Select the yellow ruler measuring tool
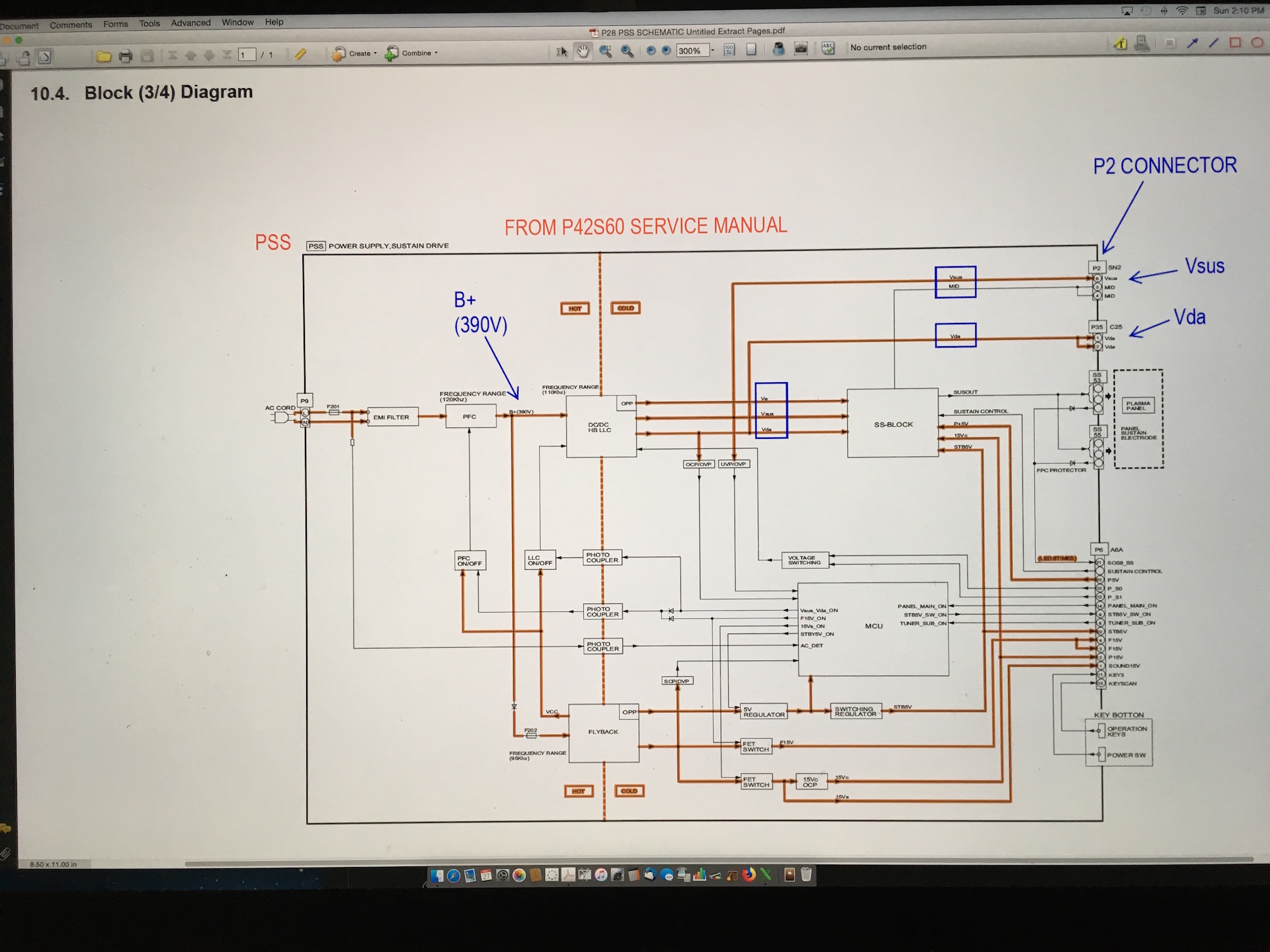The image size is (1270, 952). (300, 54)
